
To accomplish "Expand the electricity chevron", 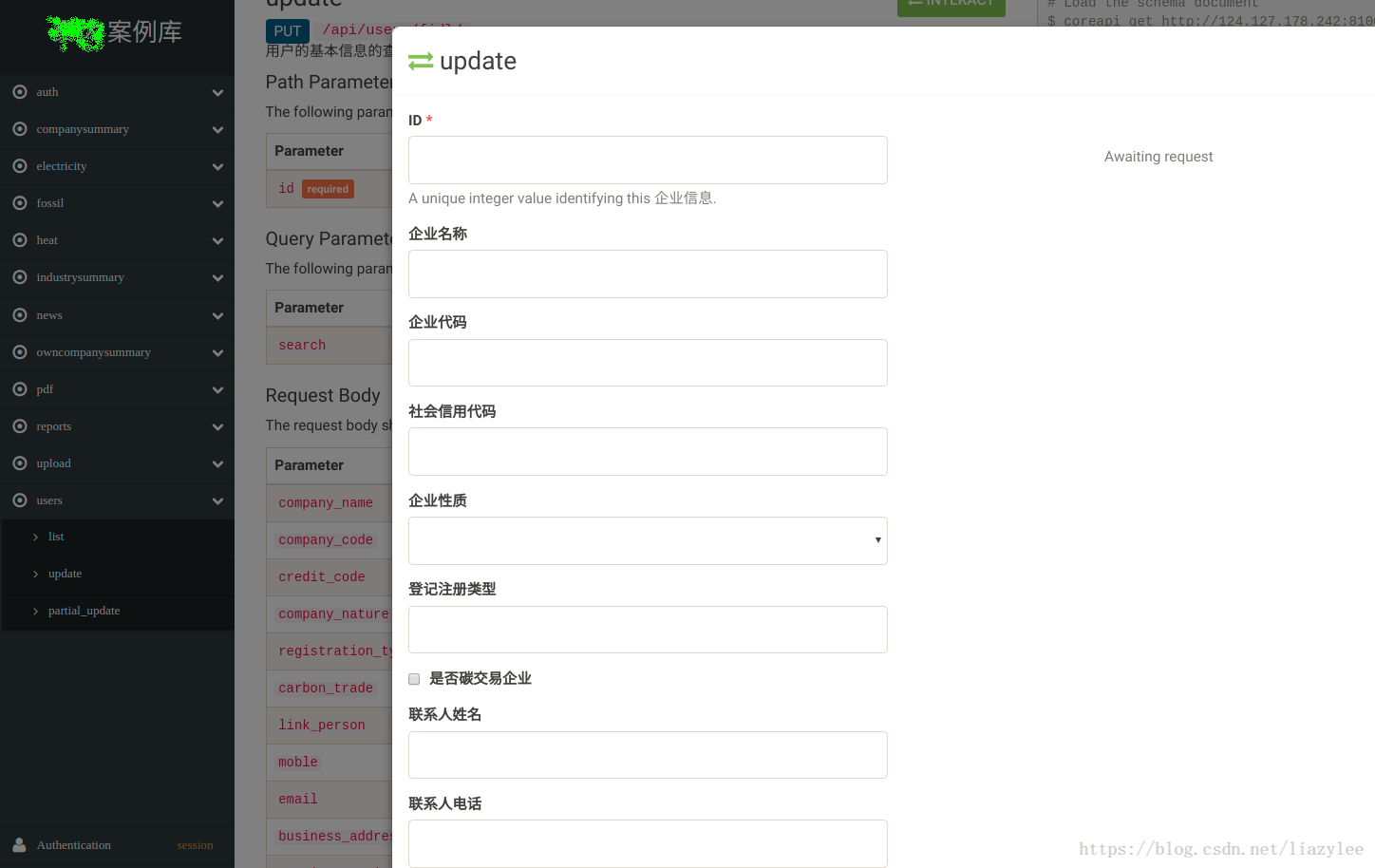I will 218,167.
